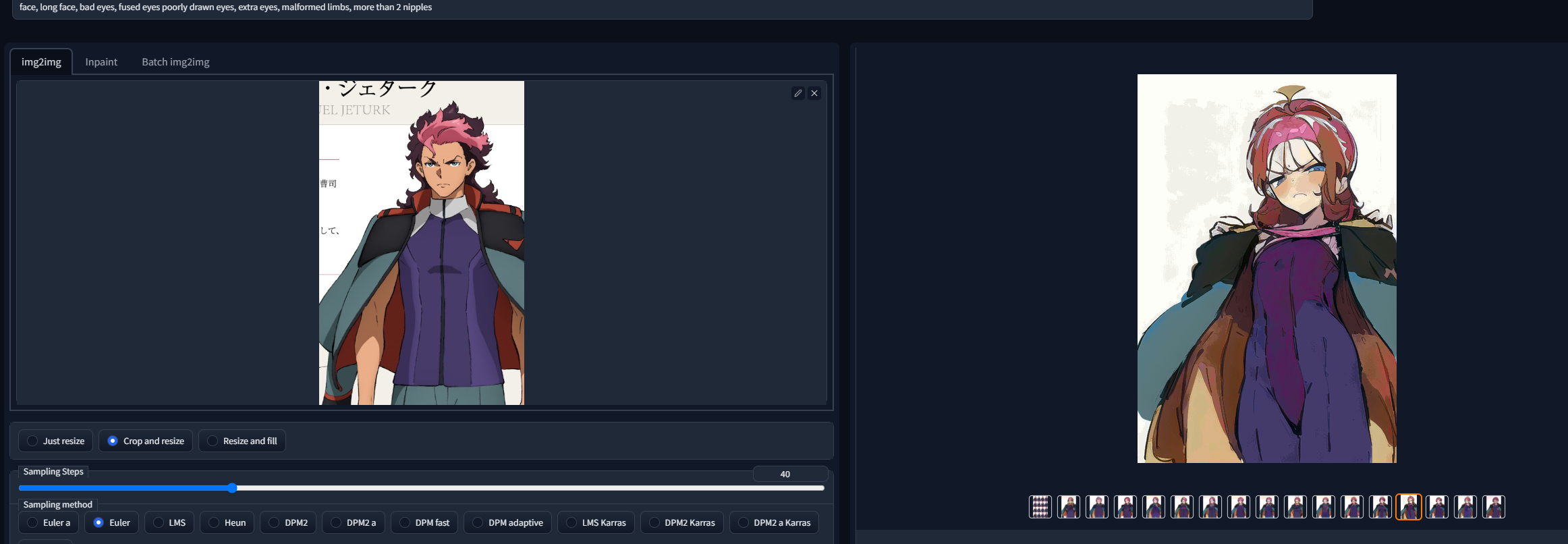Select Just resize mode

point(55,441)
